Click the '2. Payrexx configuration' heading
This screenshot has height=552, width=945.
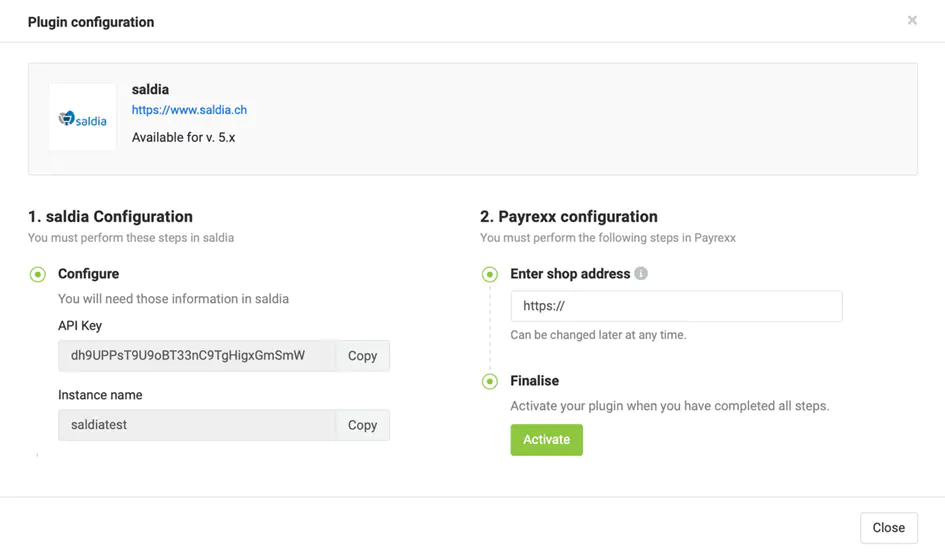pyautogui.click(x=569, y=216)
